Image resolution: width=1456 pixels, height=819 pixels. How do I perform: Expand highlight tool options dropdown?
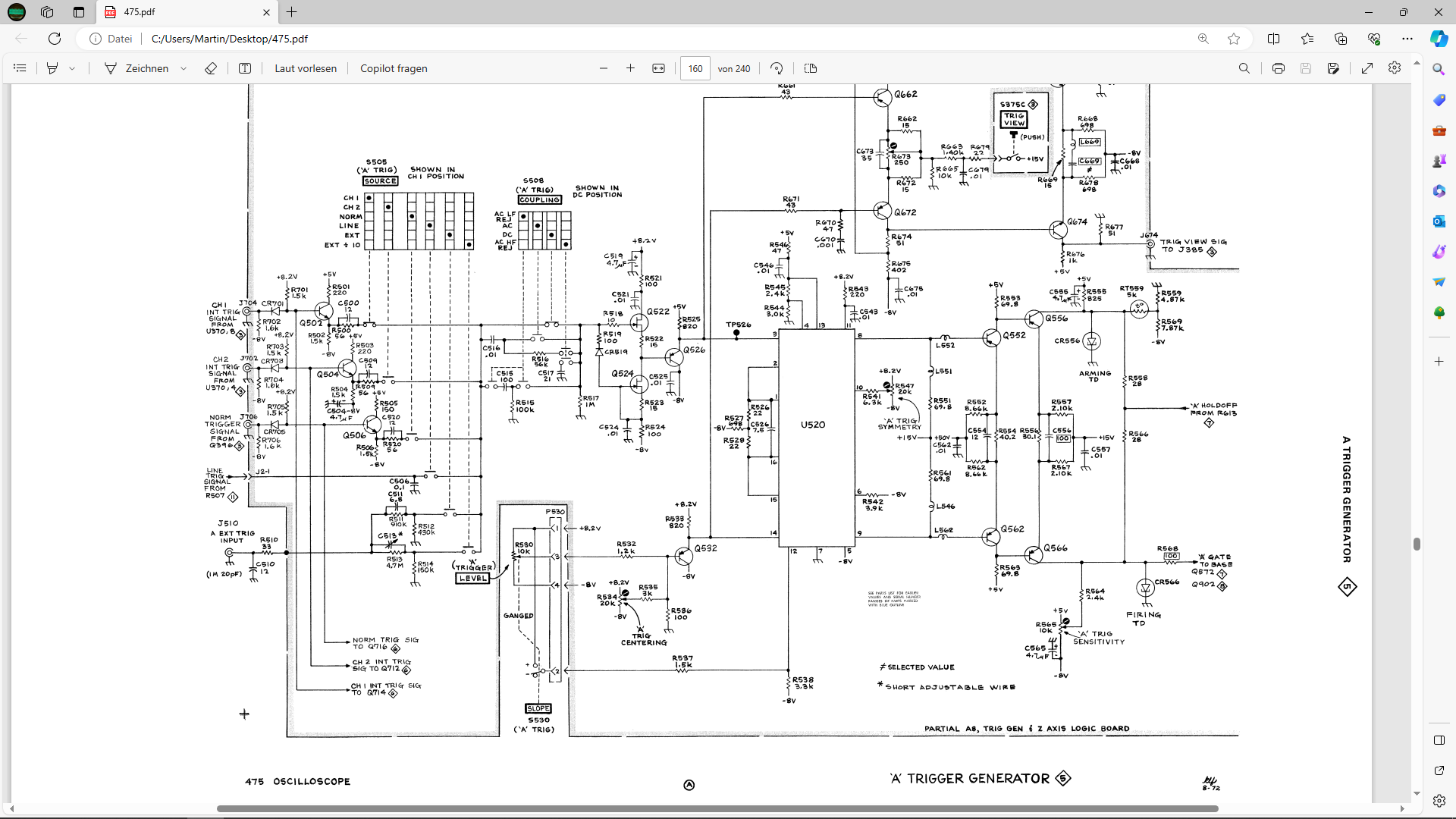pyautogui.click(x=72, y=68)
